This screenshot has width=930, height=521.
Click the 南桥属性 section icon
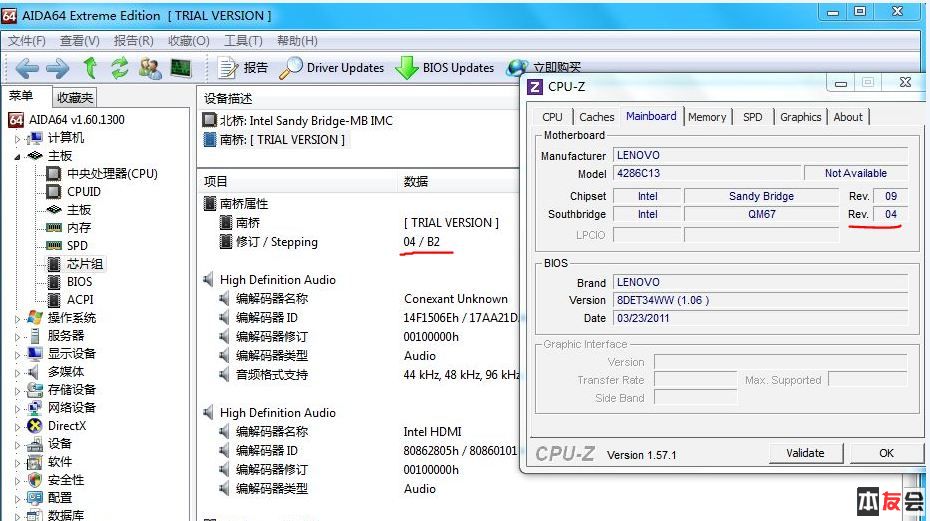pos(209,204)
